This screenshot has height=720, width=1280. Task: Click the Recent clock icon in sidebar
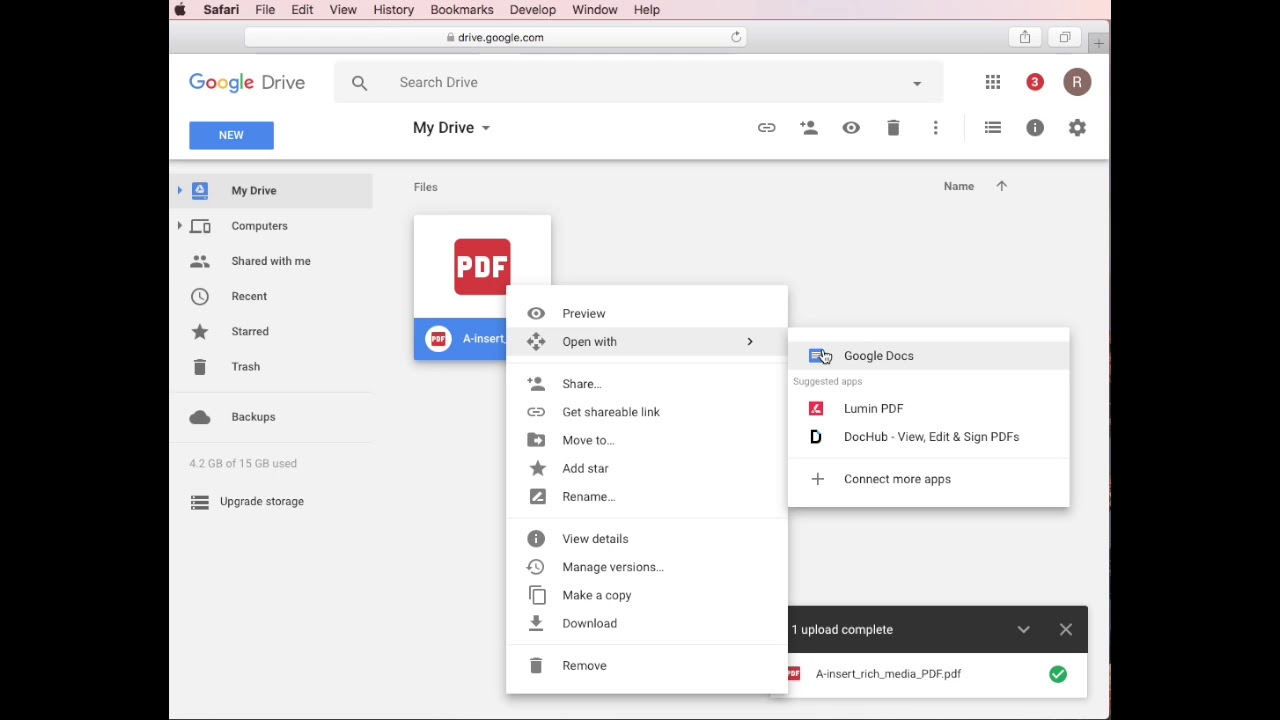coord(200,296)
